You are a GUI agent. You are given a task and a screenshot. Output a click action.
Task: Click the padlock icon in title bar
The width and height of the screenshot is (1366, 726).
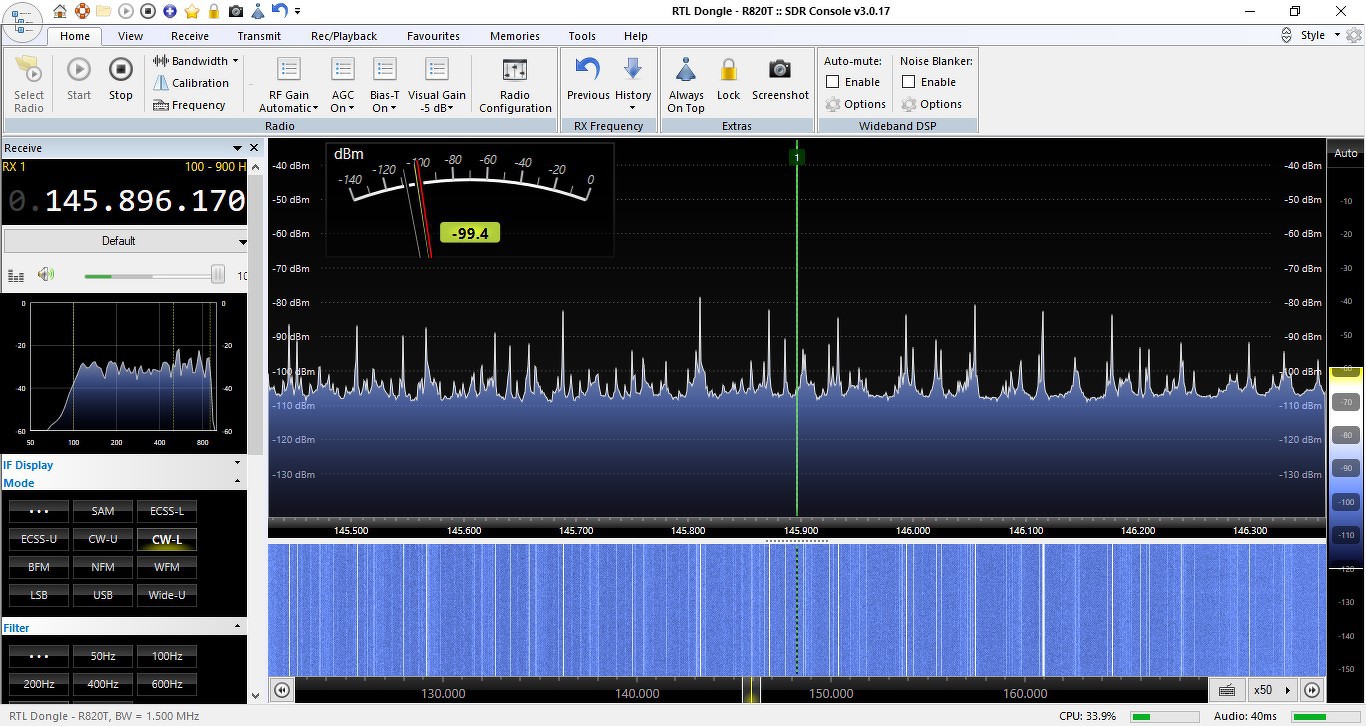214,11
